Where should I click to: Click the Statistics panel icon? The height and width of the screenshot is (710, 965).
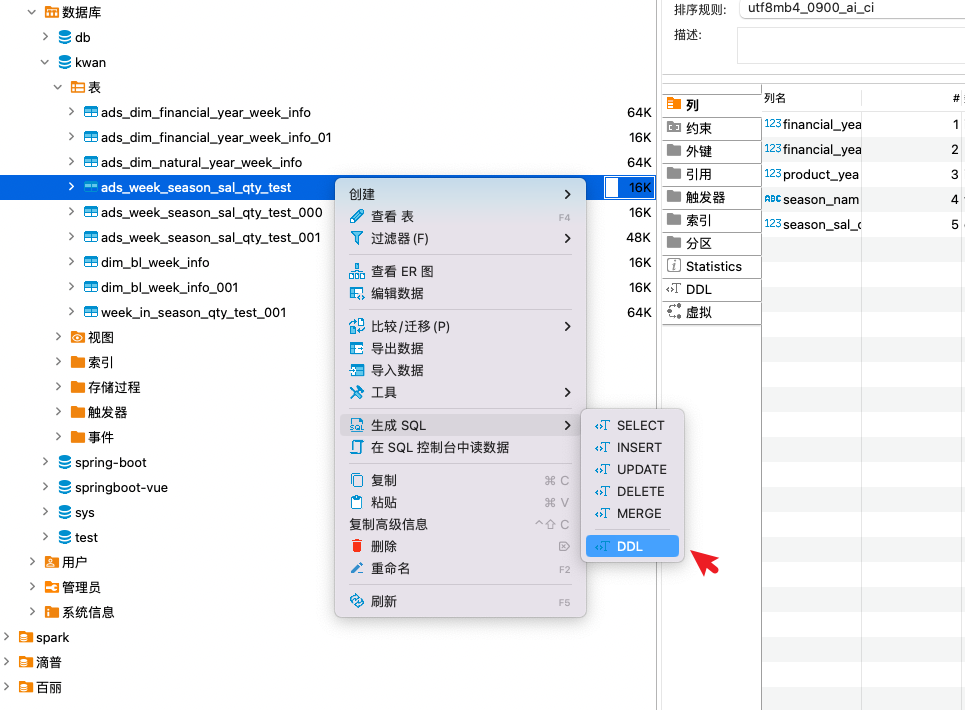point(711,266)
